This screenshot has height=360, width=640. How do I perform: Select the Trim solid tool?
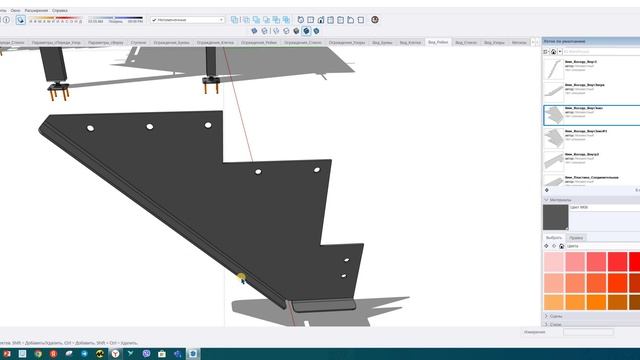(x=276, y=20)
